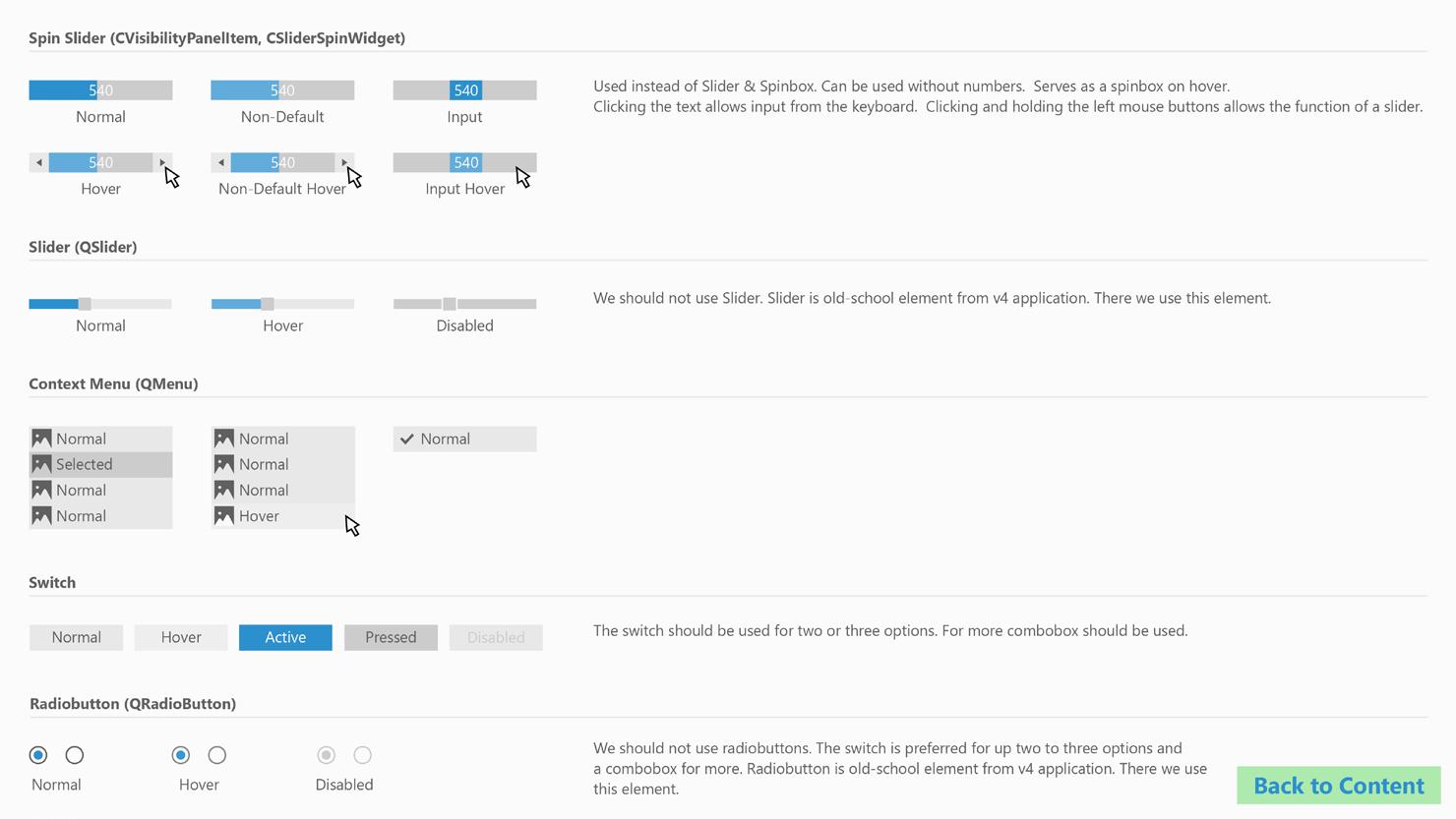The image size is (1456, 819).
Task: Activate the Active switch button
Action: pos(285,637)
